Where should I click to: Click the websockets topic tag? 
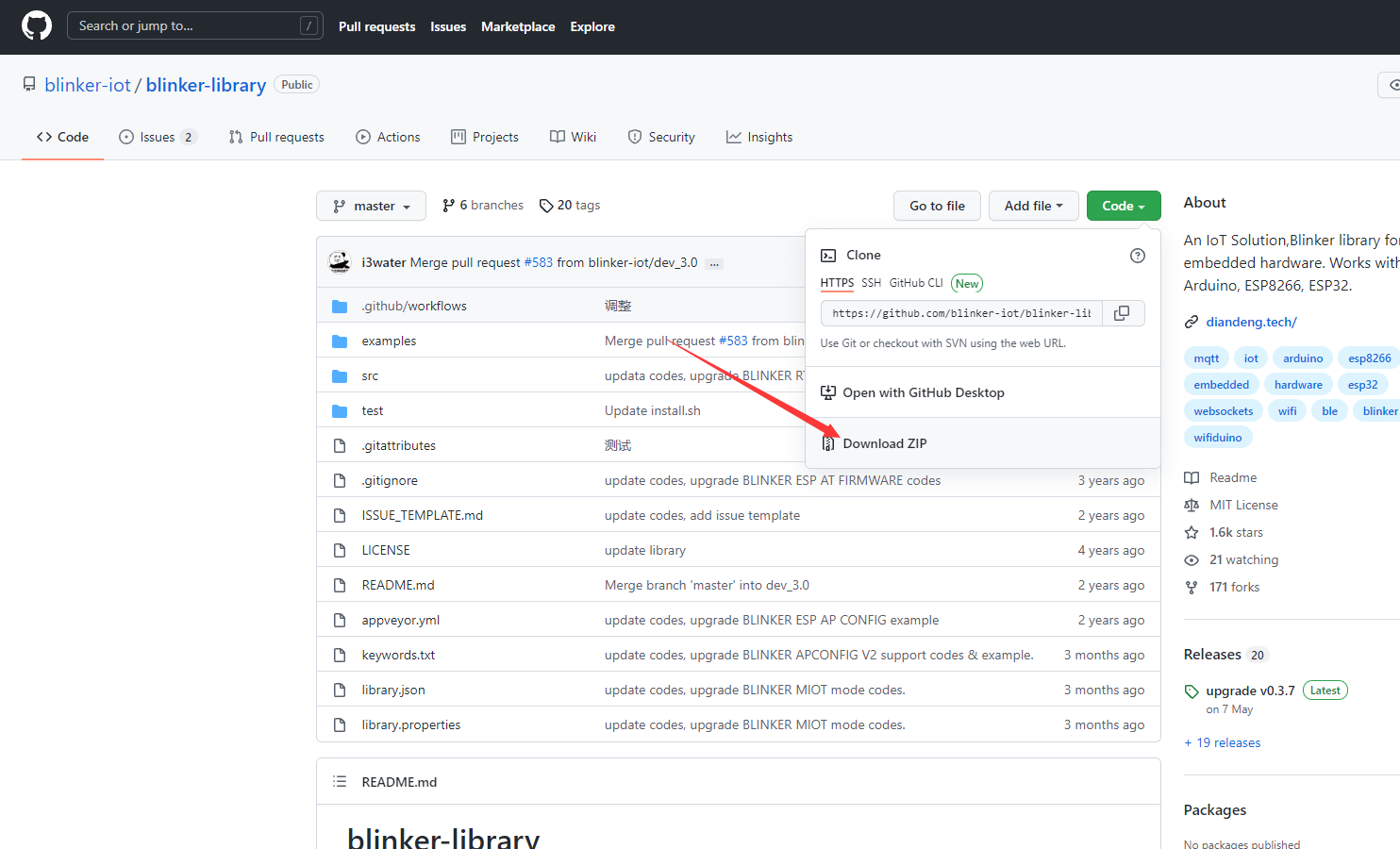pyautogui.click(x=1223, y=411)
